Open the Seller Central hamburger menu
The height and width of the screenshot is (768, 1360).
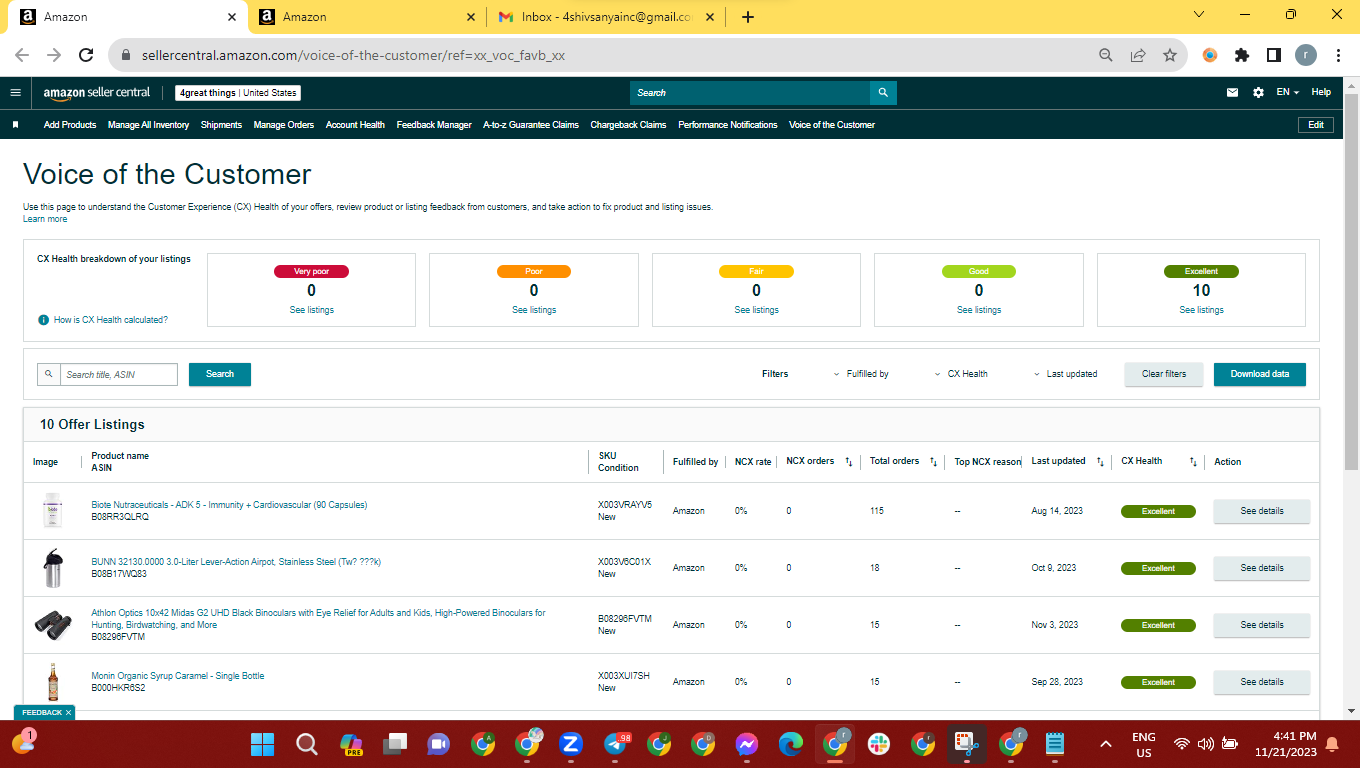coord(15,92)
